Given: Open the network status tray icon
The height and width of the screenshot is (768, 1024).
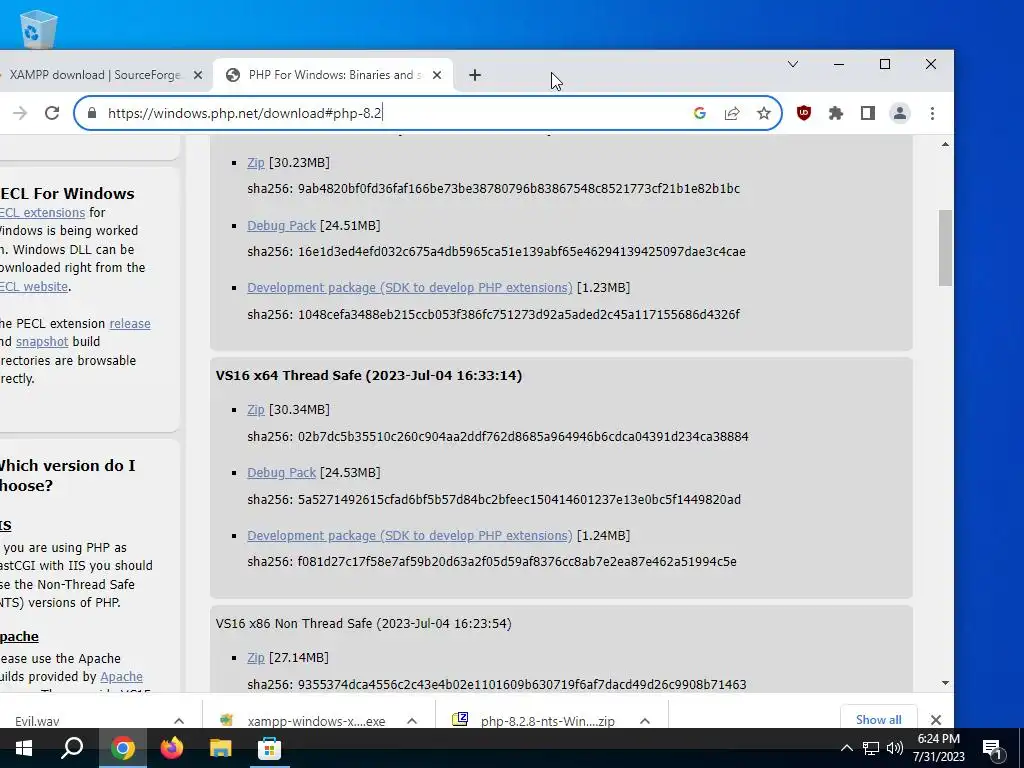Looking at the screenshot, I should tap(871, 748).
